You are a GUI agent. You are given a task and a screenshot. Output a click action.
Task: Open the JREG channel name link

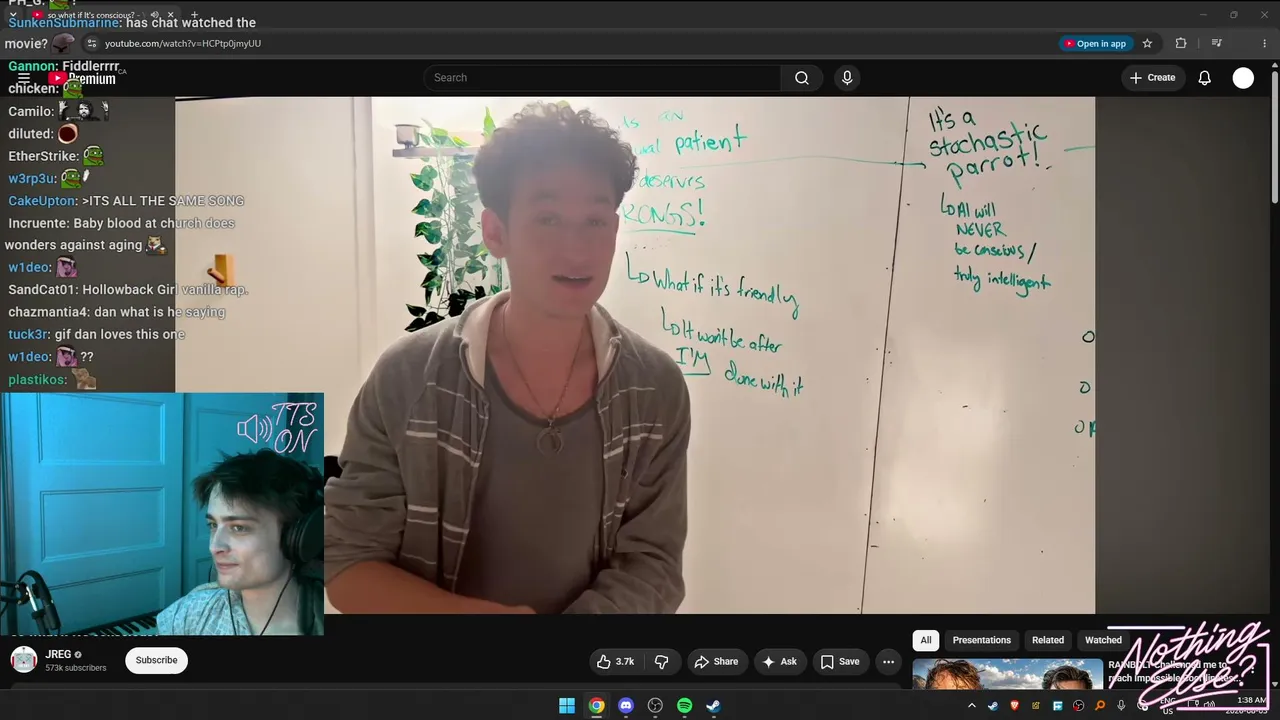58,654
